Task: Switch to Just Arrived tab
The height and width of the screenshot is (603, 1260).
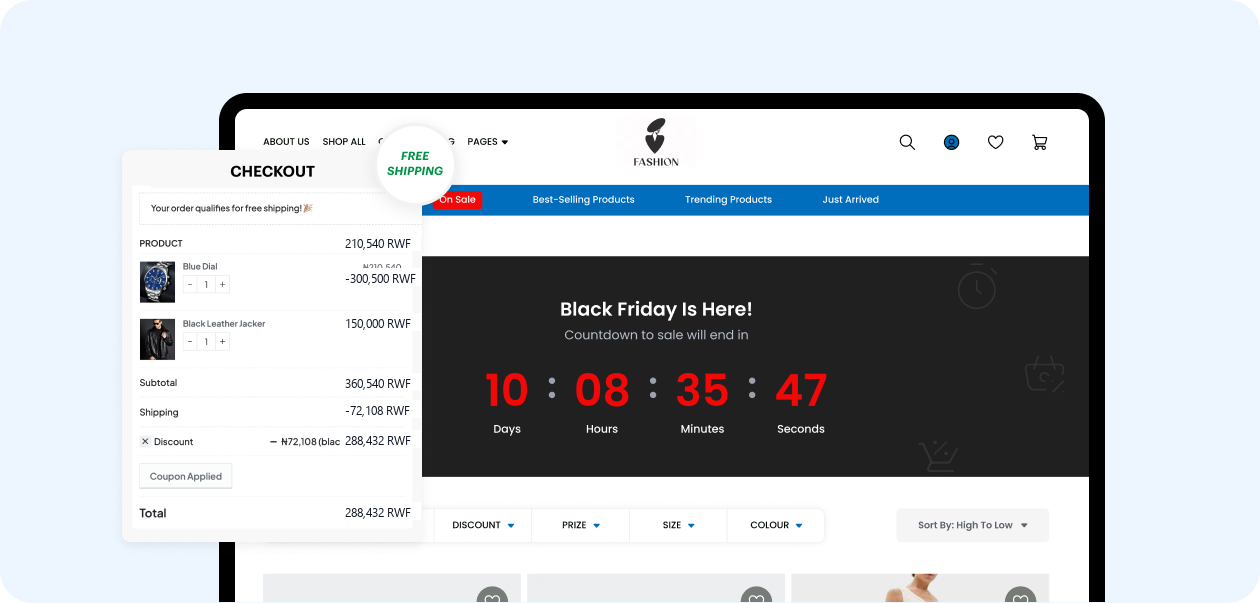Action: [x=851, y=200]
